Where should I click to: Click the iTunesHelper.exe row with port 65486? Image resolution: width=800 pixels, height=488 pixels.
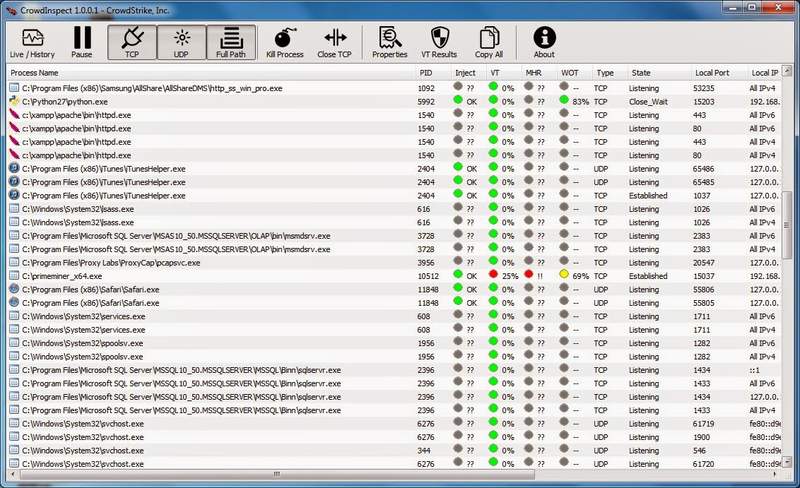coord(394,169)
